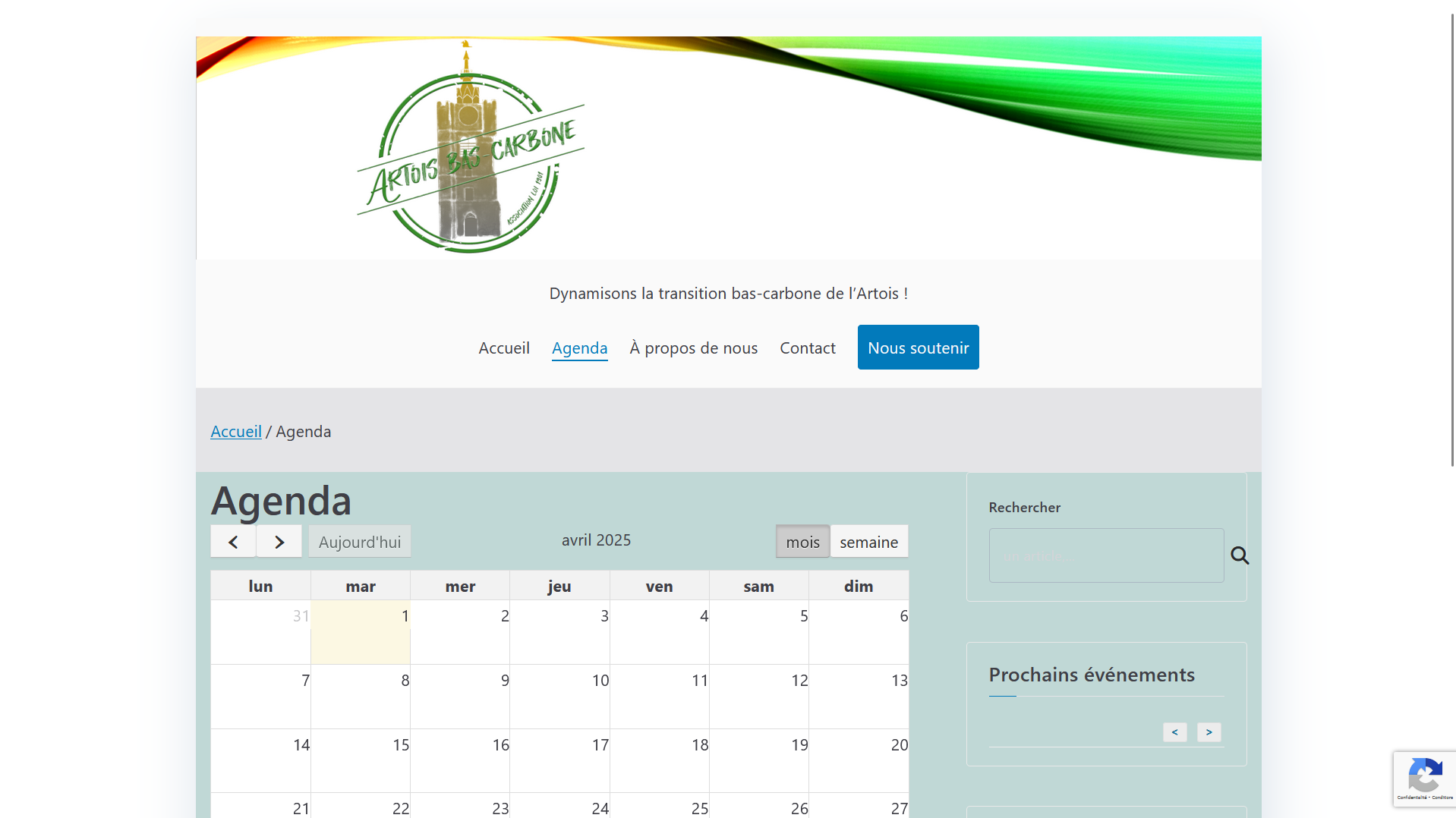Open the Contact page
The image size is (1456, 818).
pyautogui.click(x=807, y=348)
